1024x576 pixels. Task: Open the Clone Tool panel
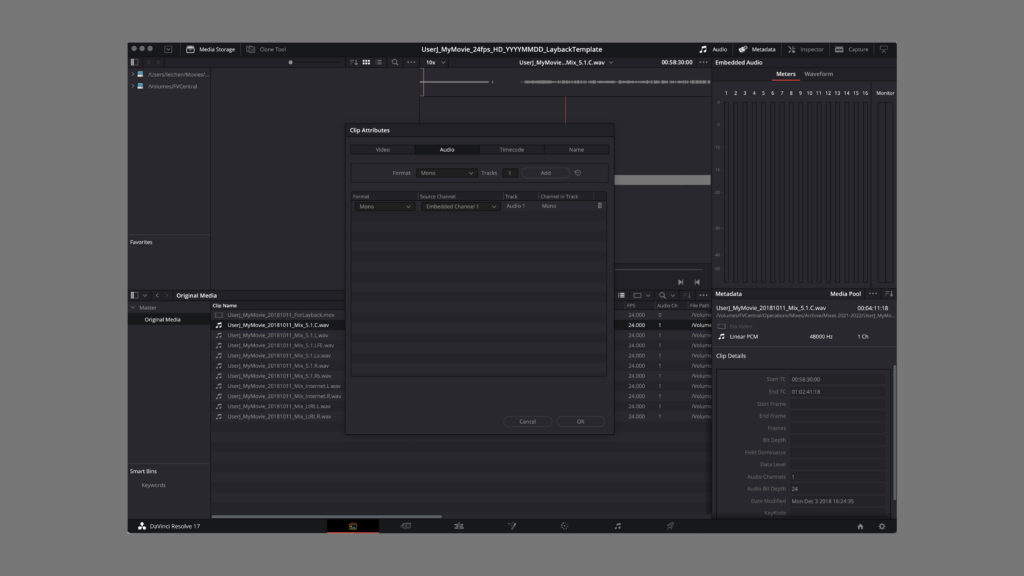pos(266,49)
